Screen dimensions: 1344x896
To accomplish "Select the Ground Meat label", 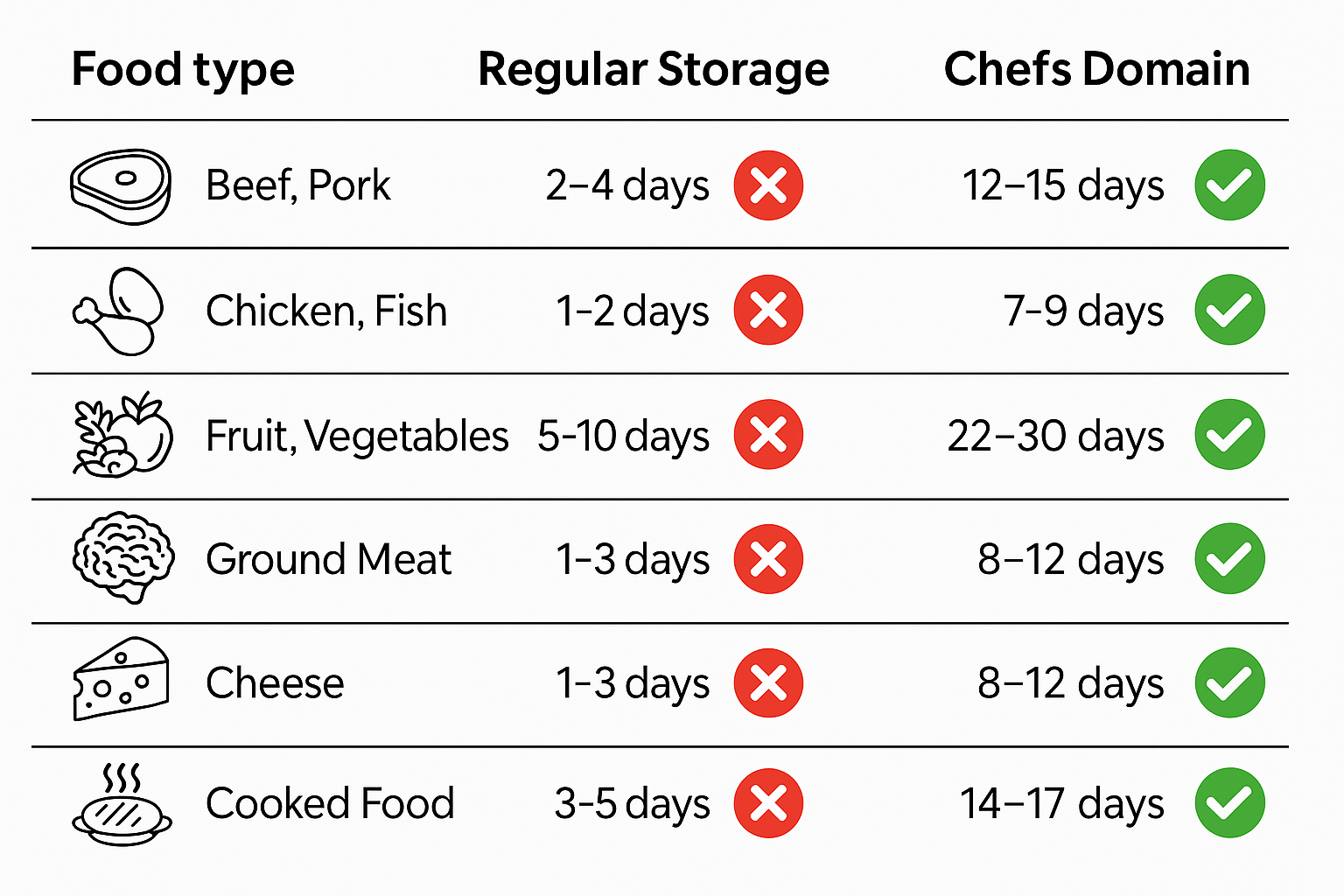I will (328, 559).
